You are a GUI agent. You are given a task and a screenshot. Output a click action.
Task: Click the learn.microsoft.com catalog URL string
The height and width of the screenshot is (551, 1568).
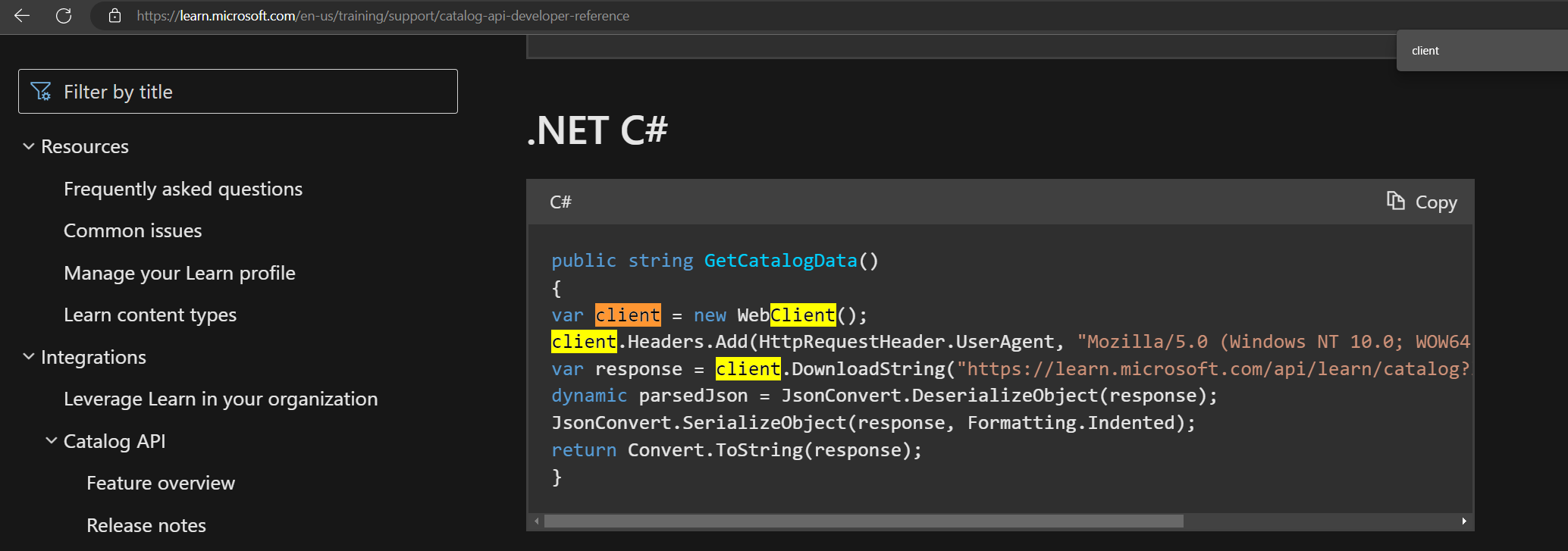(1214, 369)
